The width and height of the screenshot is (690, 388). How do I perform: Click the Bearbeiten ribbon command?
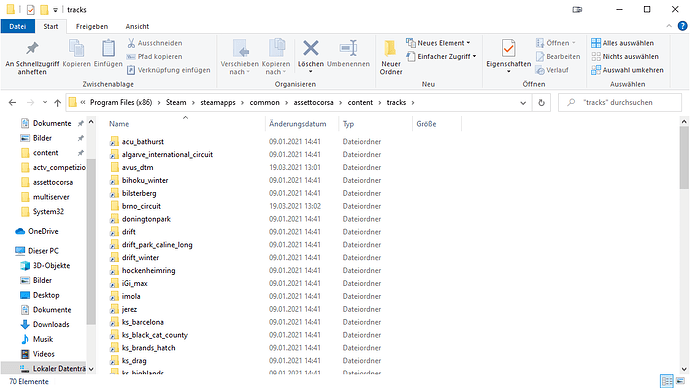tap(558, 56)
